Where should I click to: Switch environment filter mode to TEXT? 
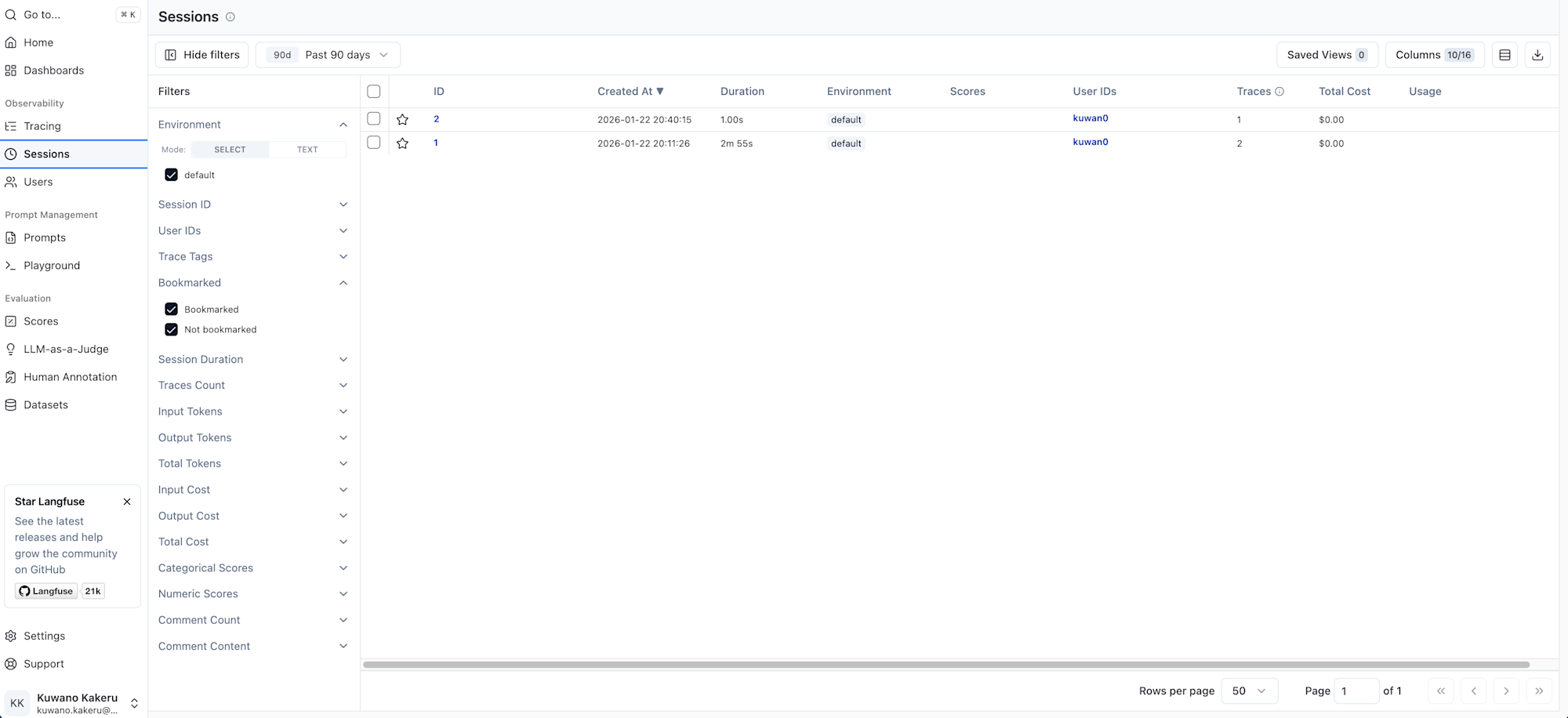pyautogui.click(x=307, y=150)
